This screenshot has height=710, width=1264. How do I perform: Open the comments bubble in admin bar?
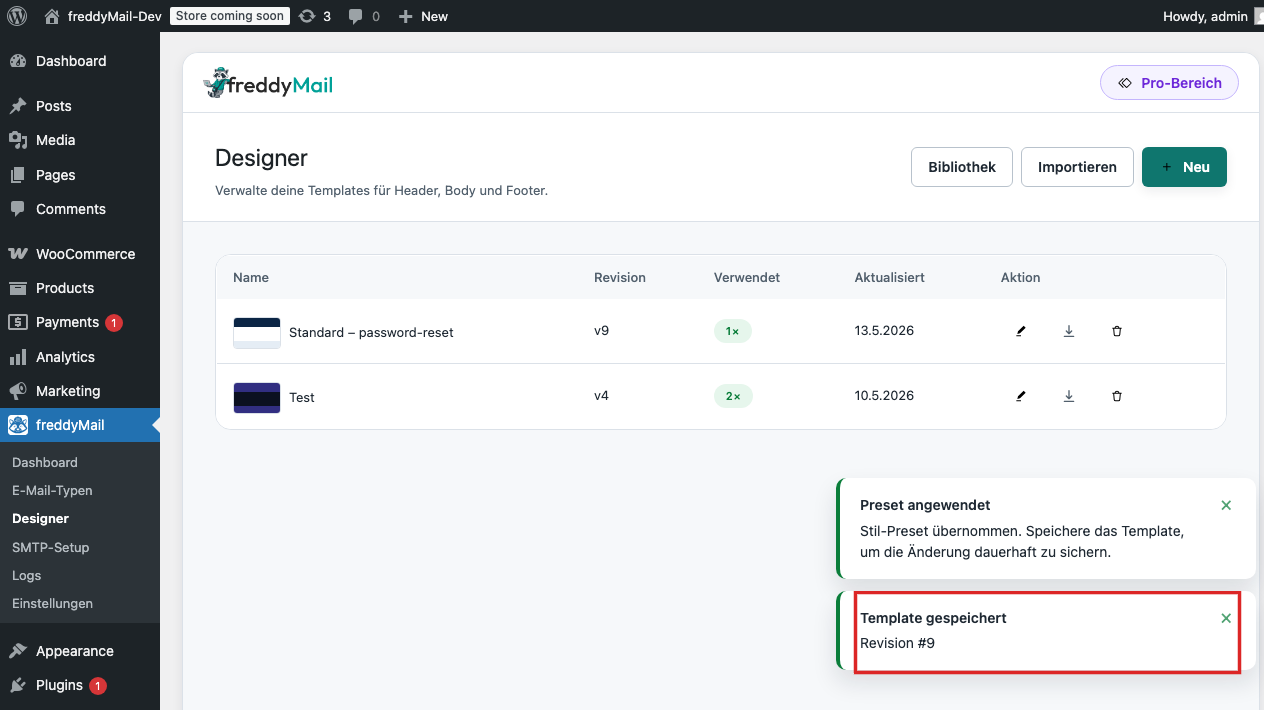point(364,16)
